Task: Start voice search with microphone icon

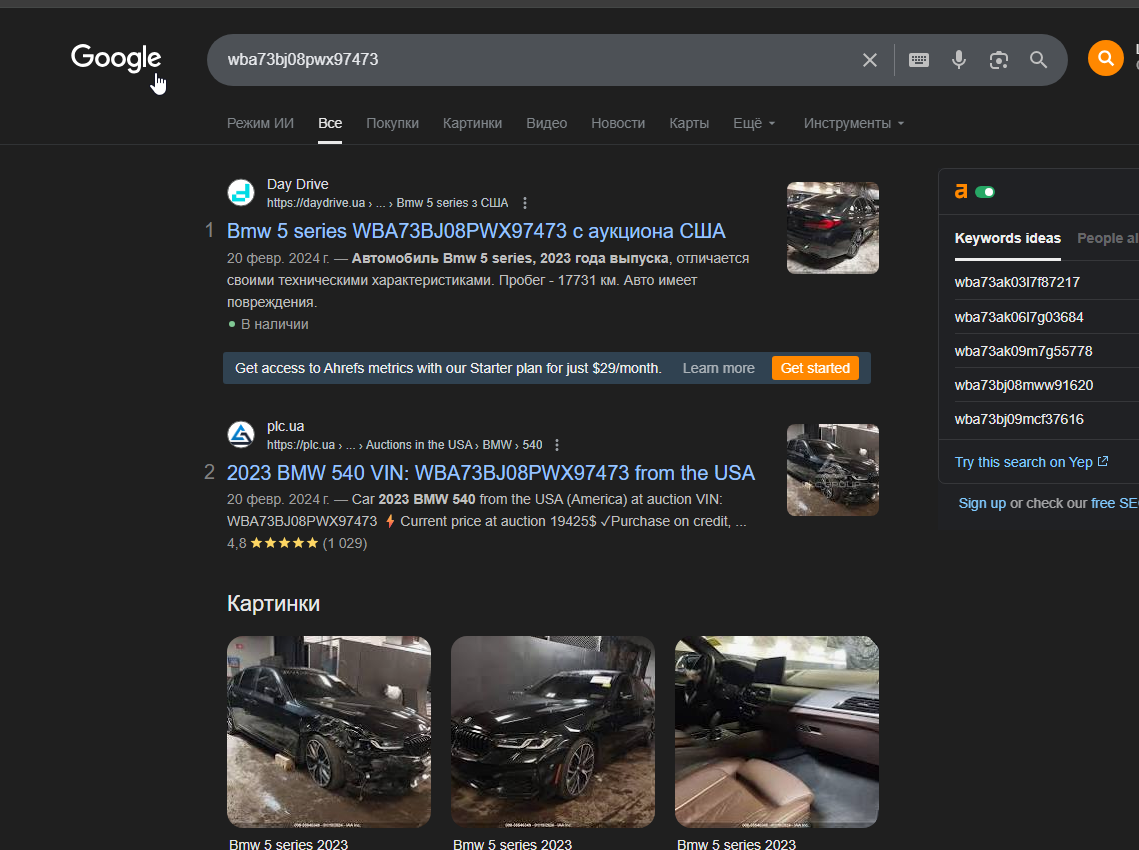Action: point(959,60)
